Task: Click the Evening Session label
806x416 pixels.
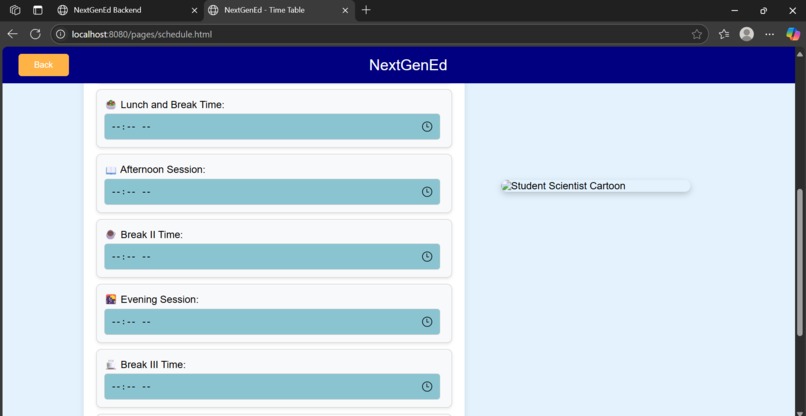Action: (x=159, y=300)
